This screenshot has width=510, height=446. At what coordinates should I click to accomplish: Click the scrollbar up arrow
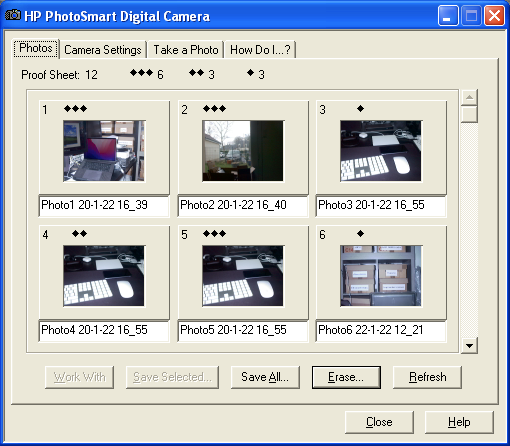469,97
